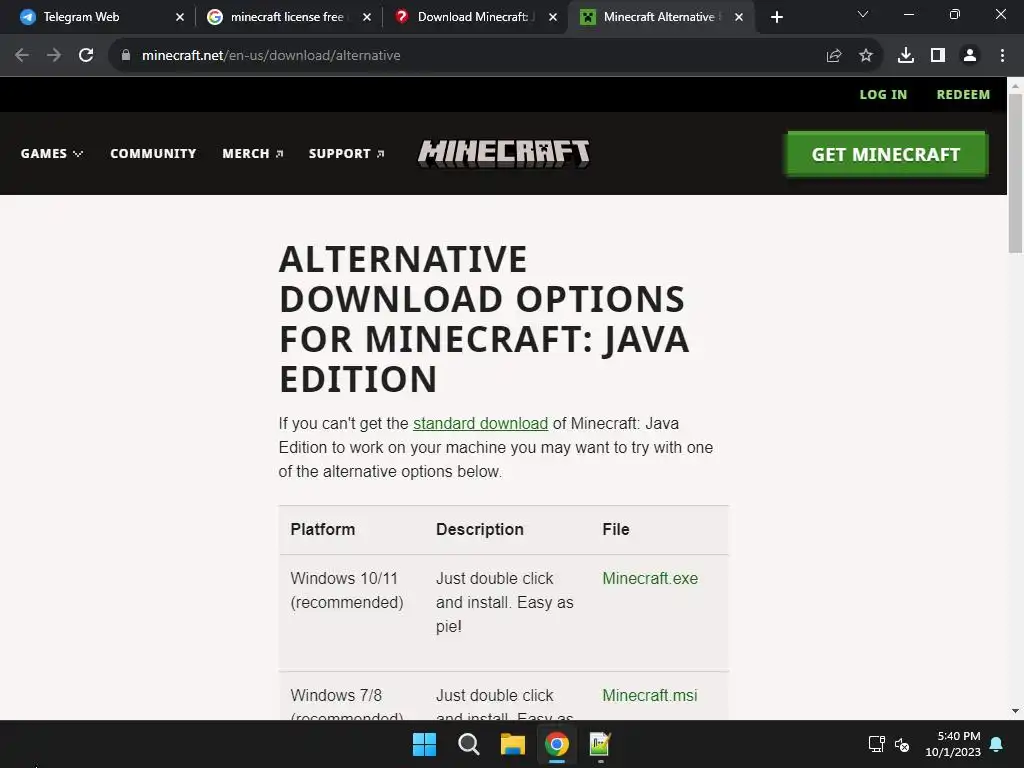Open notifications bell in taskbar
Image resolution: width=1024 pixels, height=768 pixels.
[x=997, y=744]
